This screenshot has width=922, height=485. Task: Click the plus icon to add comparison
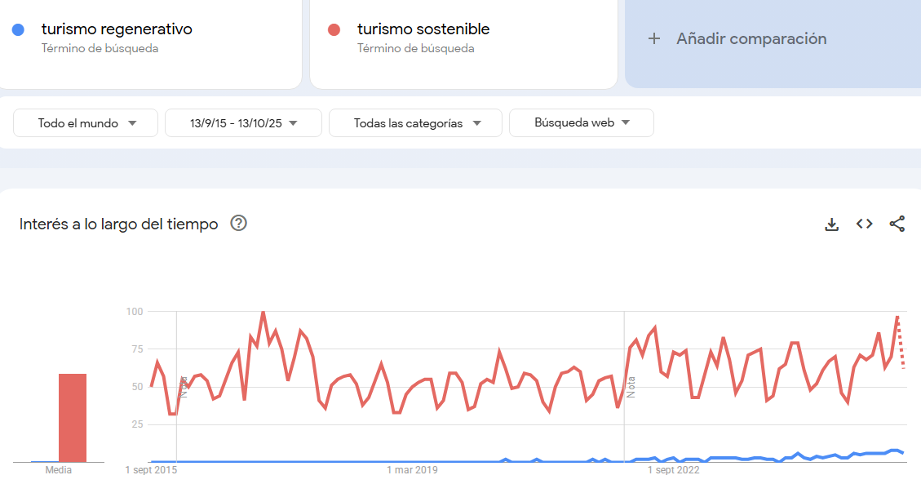(654, 39)
